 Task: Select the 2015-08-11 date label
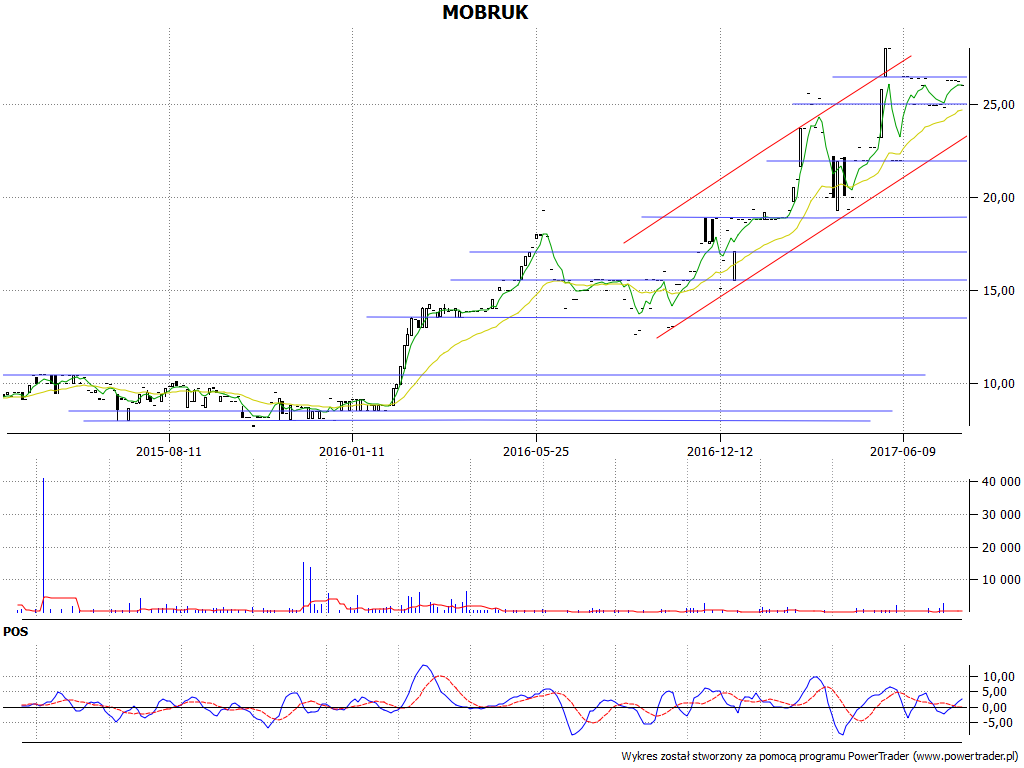pyautogui.click(x=168, y=451)
